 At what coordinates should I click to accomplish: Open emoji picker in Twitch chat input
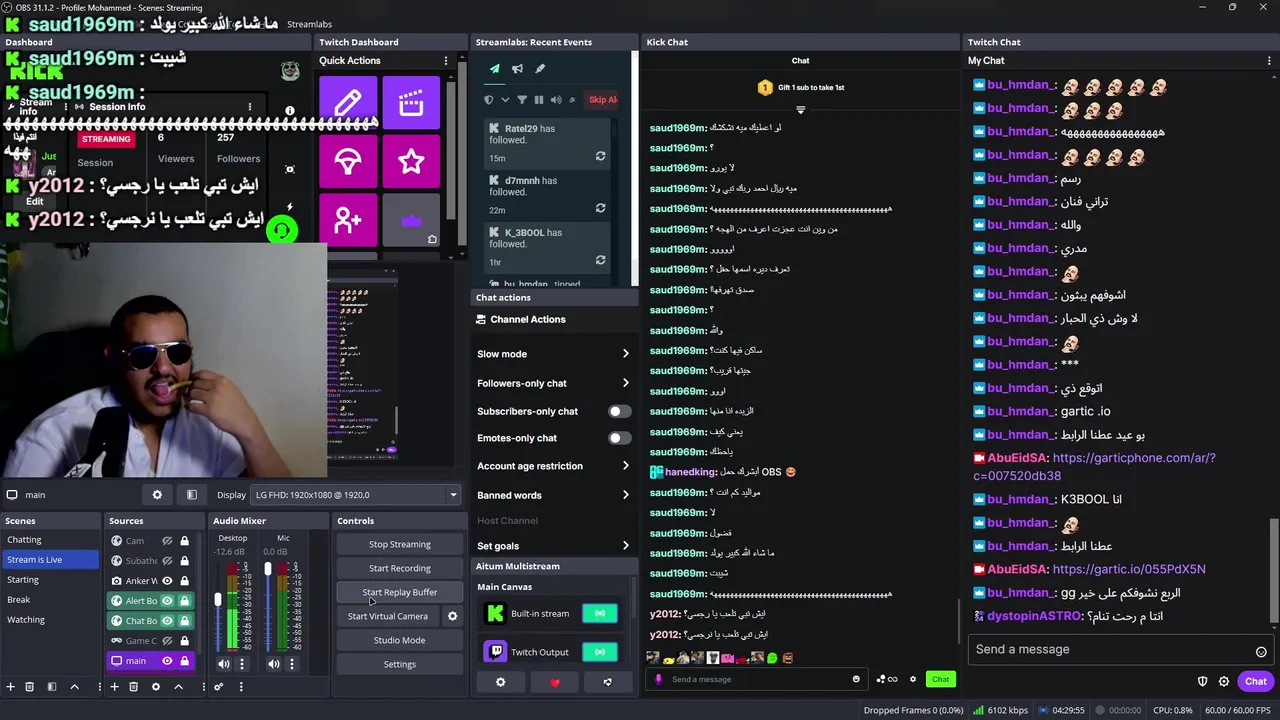tap(1261, 651)
